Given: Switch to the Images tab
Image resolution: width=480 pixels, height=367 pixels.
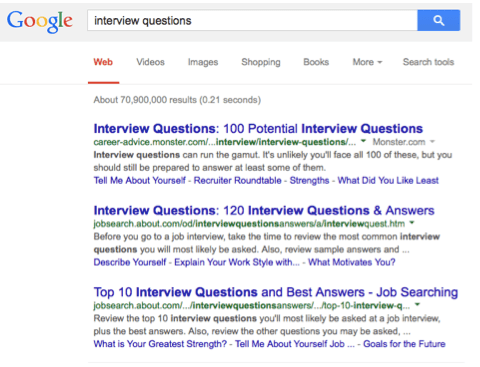Looking at the screenshot, I should 203,62.
